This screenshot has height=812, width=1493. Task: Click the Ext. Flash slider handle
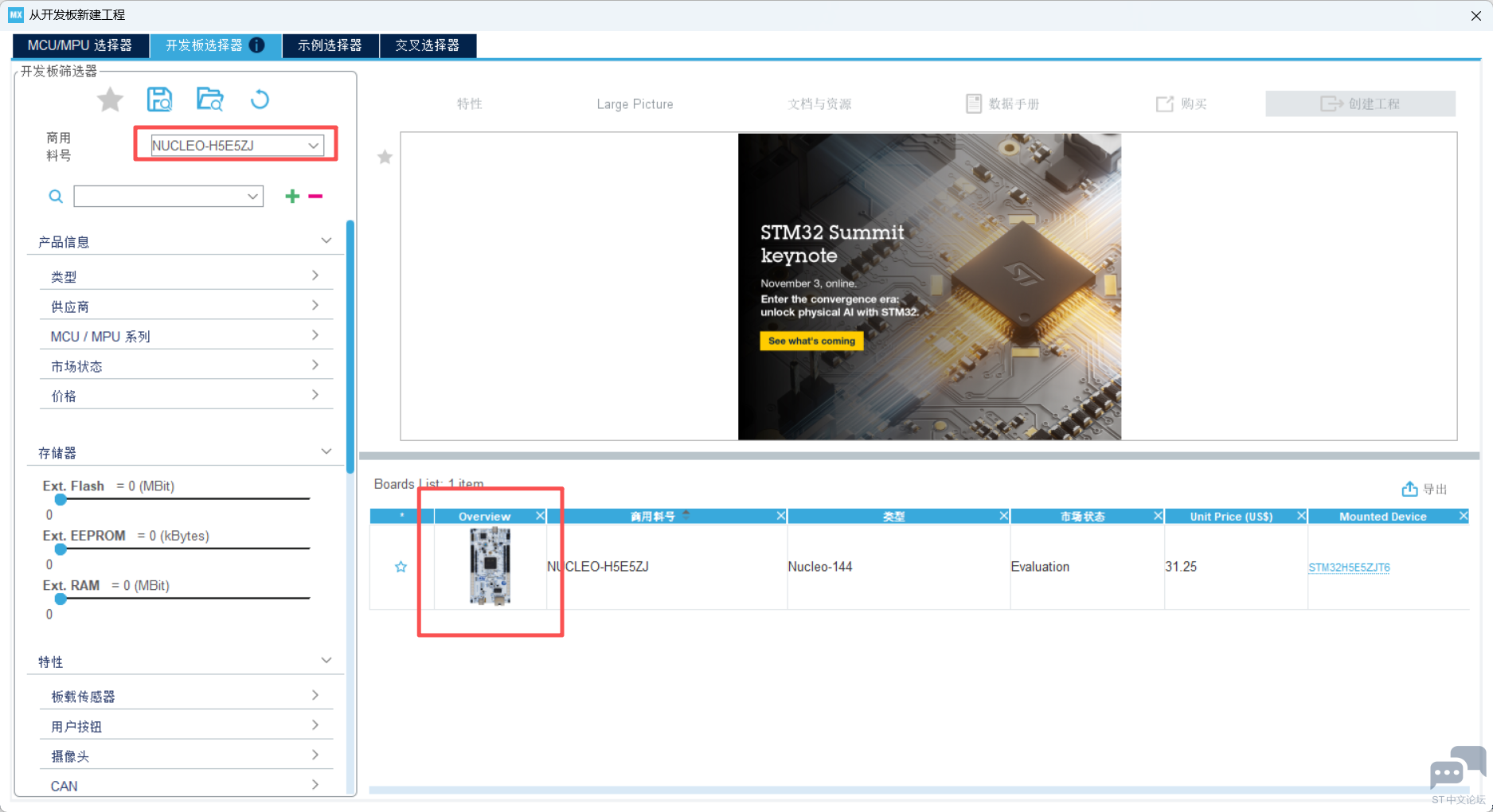tap(61, 500)
